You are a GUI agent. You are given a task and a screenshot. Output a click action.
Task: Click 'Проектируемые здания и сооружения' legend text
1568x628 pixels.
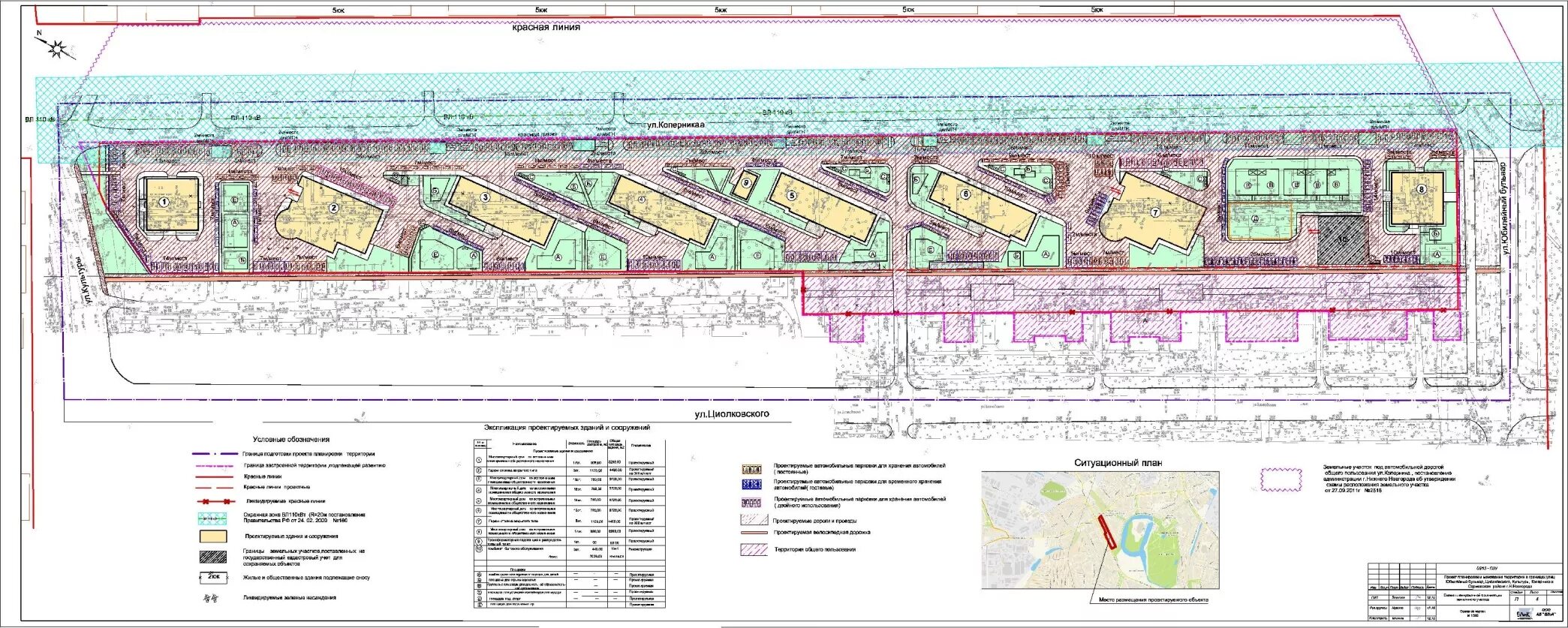(x=291, y=536)
